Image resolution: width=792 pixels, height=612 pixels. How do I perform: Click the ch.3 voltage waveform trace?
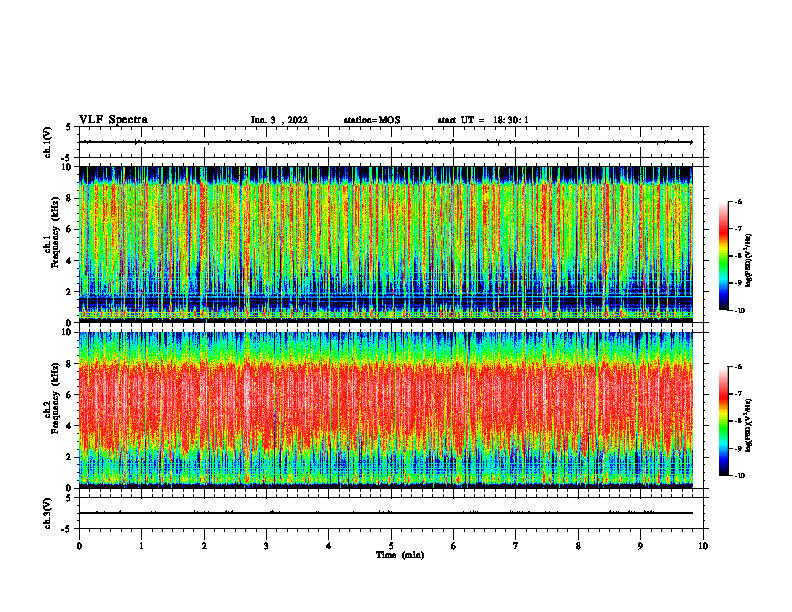pyautogui.click(x=386, y=513)
